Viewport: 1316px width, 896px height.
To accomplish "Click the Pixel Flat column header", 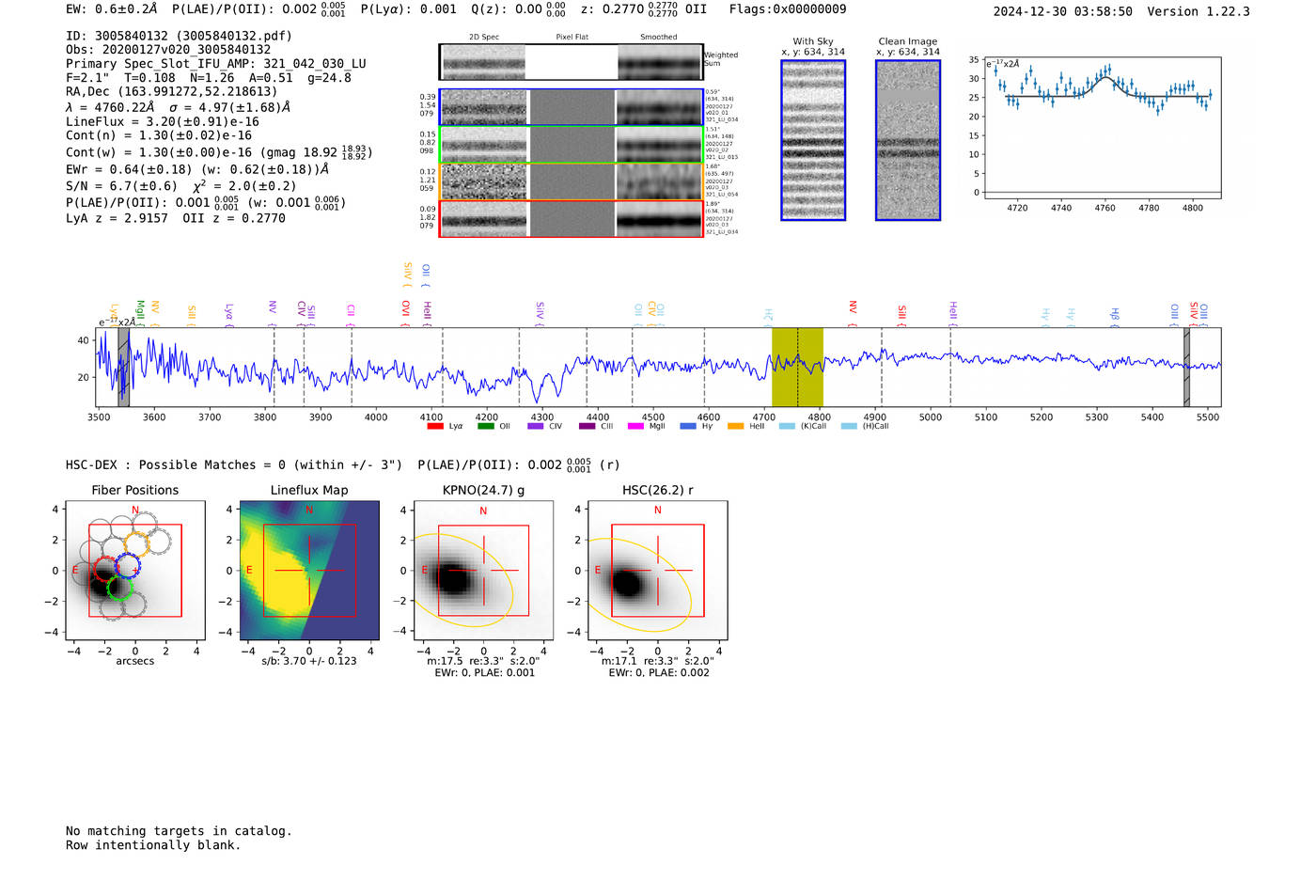I will (x=572, y=38).
